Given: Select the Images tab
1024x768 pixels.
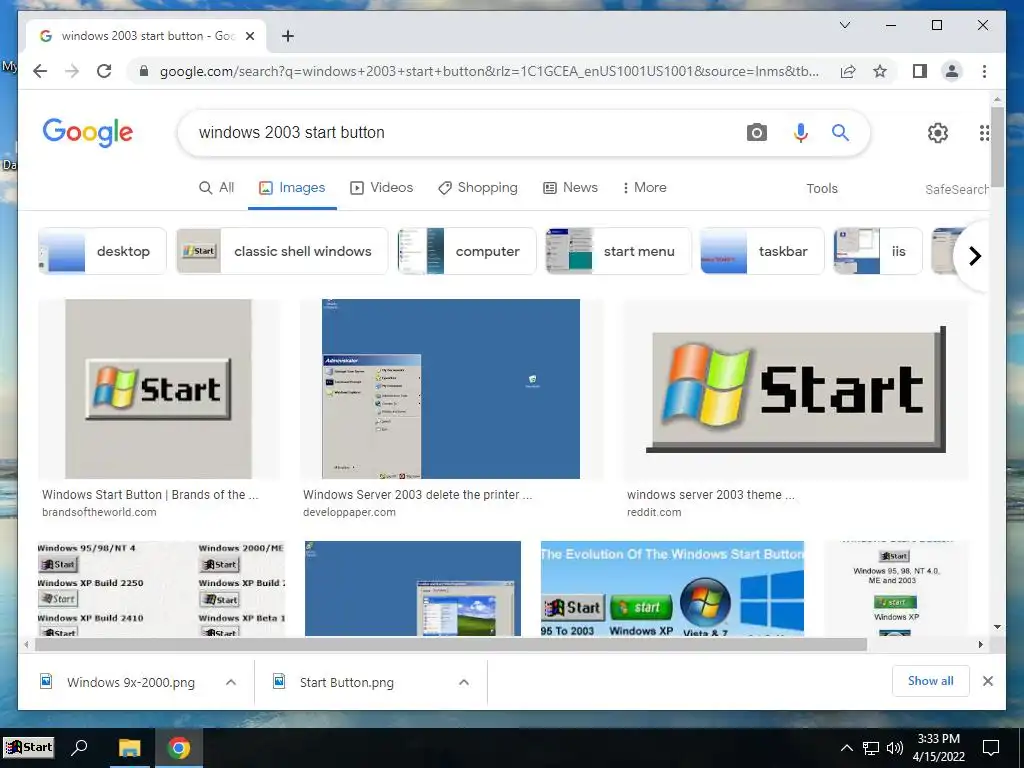Looking at the screenshot, I should pyautogui.click(x=292, y=187).
